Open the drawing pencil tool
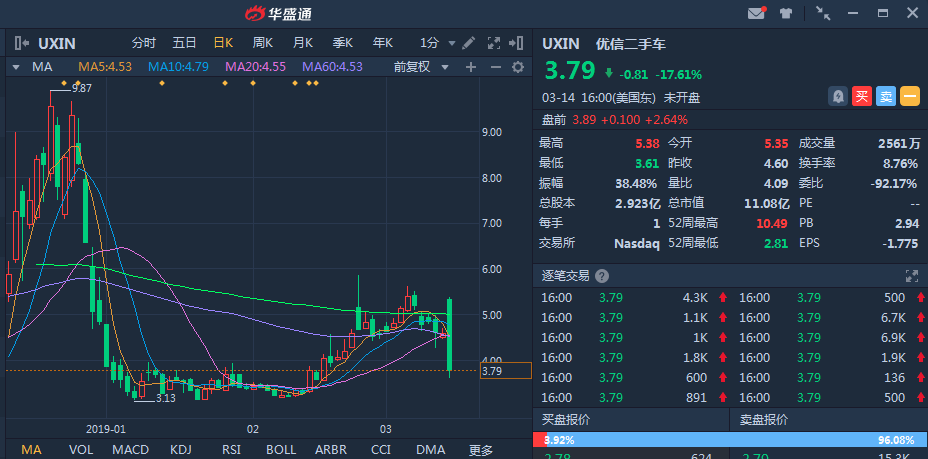 pyautogui.click(x=469, y=43)
